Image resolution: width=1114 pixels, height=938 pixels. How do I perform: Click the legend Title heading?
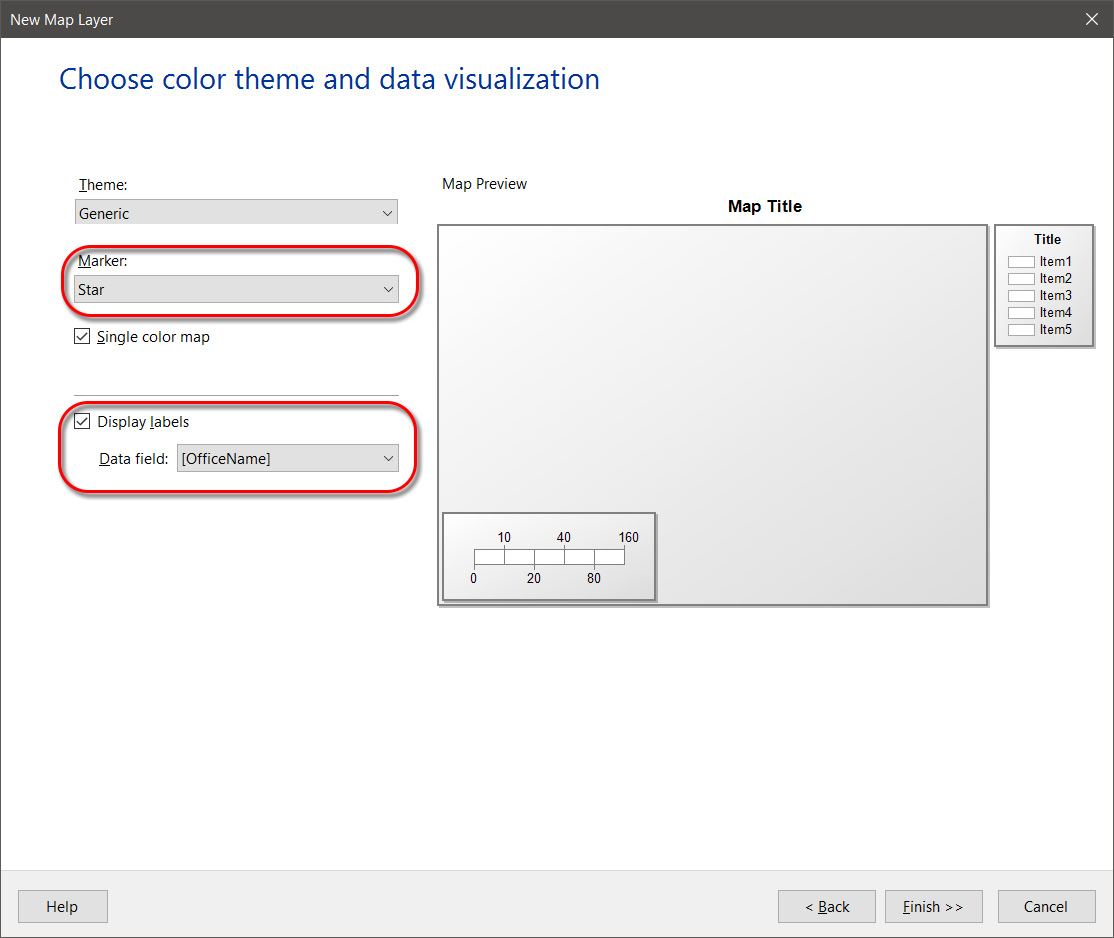point(1047,239)
